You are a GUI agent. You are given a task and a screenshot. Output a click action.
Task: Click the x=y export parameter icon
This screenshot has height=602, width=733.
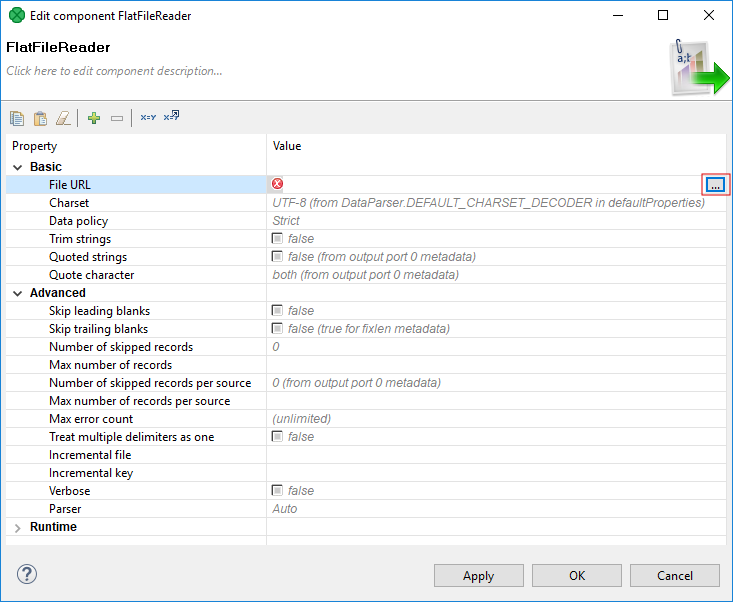click(x=171, y=116)
